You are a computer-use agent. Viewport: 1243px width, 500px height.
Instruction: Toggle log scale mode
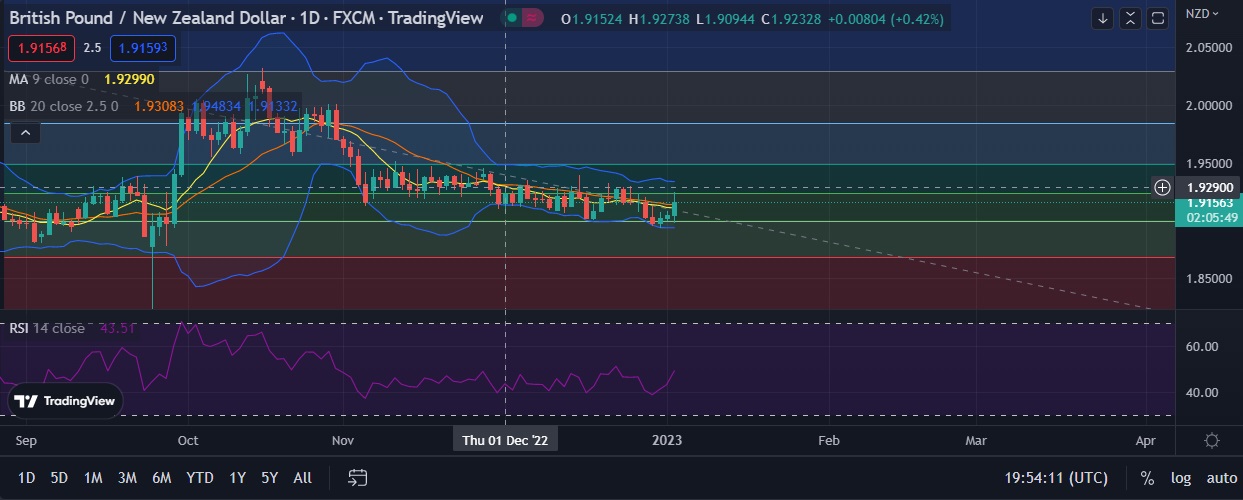1179,478
